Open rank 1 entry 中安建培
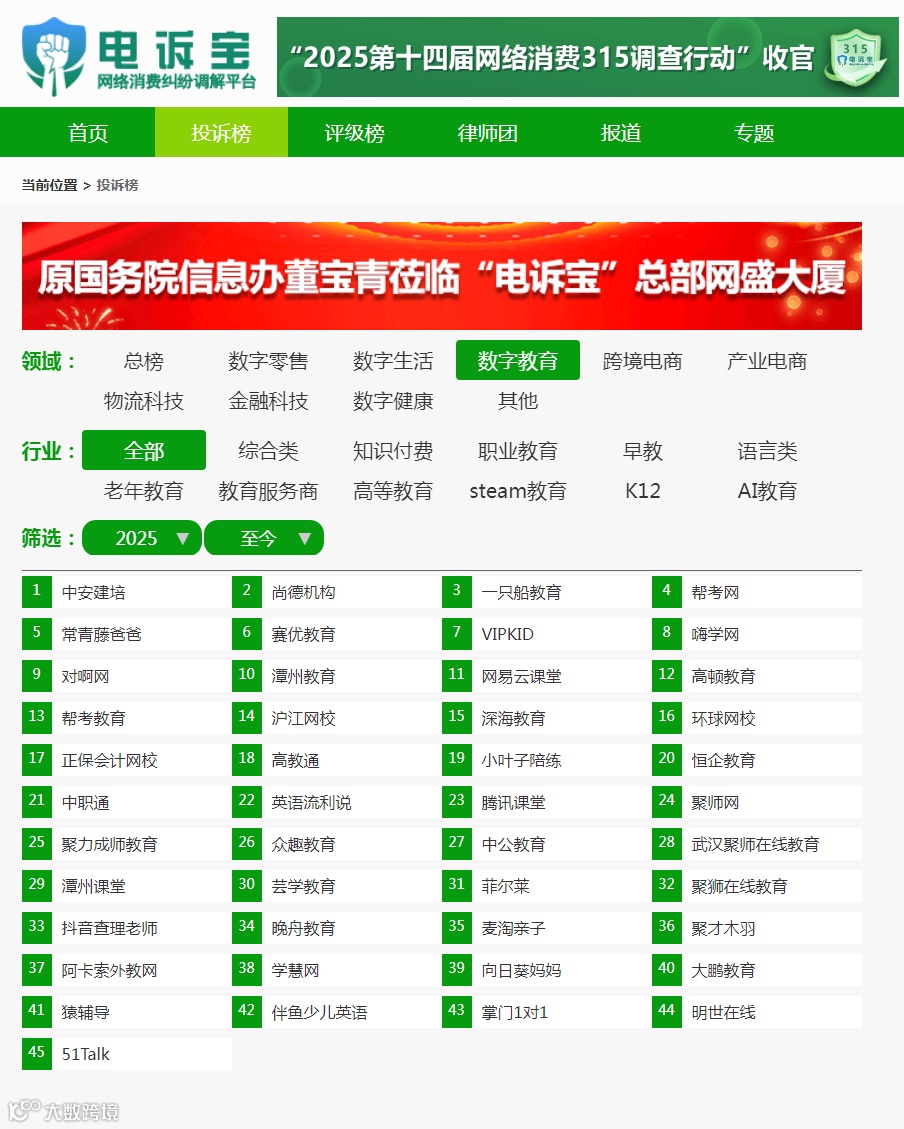904x1129 pixels. click(127, 592)
